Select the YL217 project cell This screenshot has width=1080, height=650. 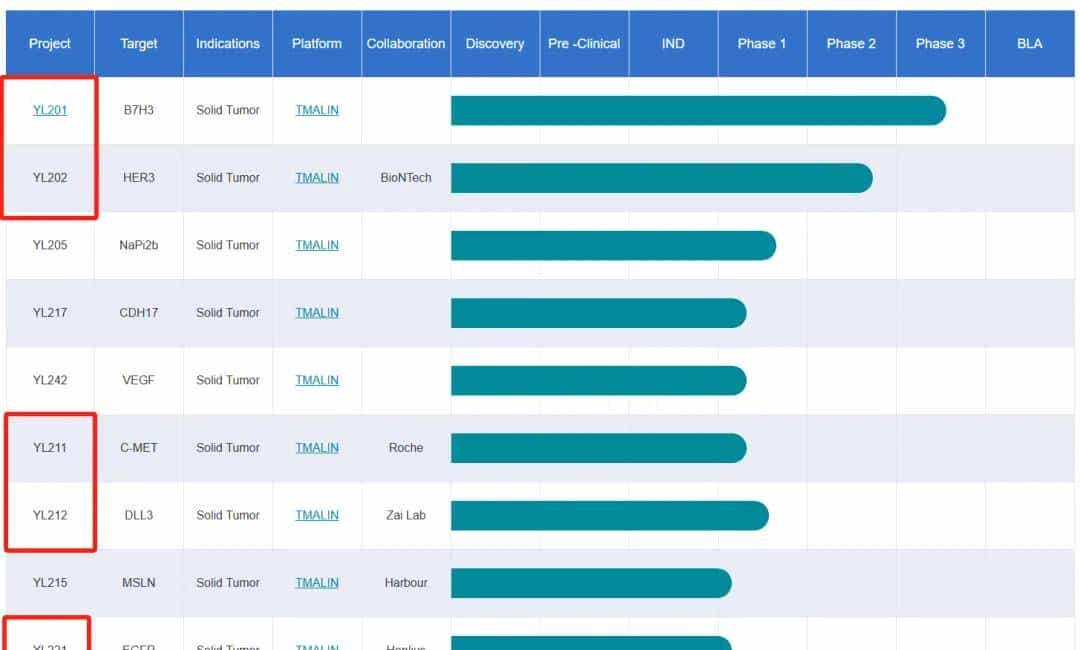(x=50, y=313)
